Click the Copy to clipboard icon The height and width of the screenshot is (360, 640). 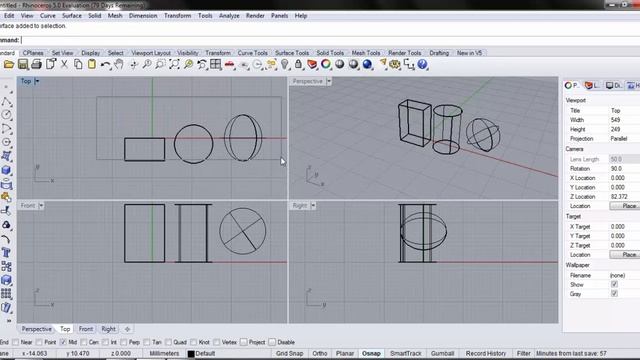pyautogui.click(x=78, y=64)
